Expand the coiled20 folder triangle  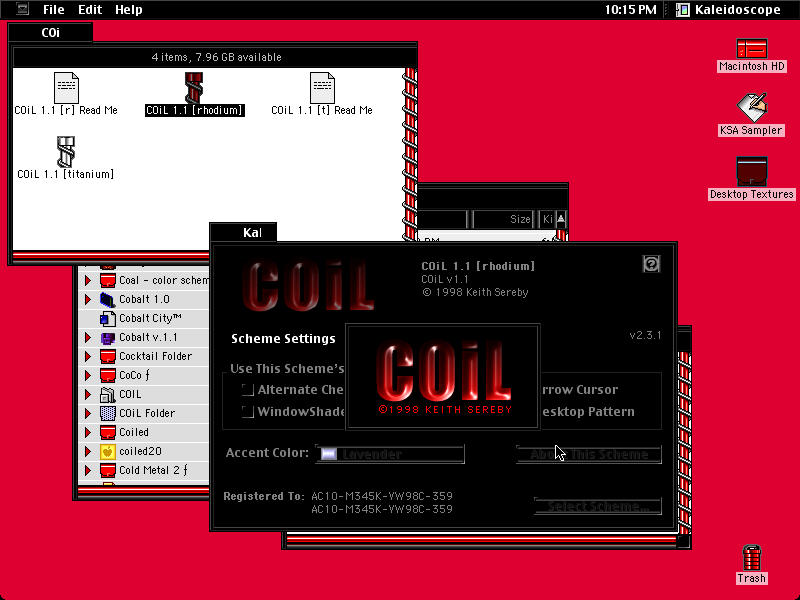(x=88, y=451)
